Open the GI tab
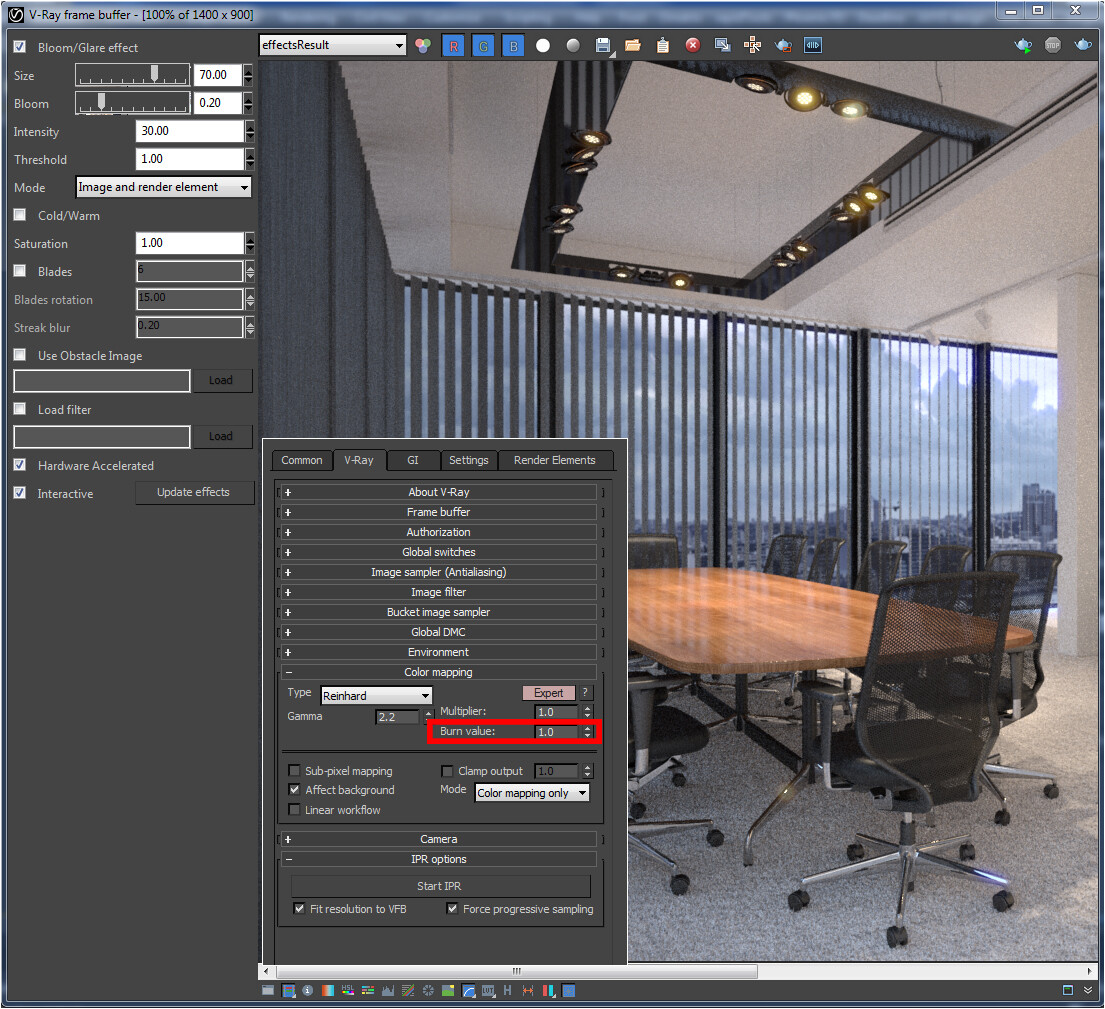Viewport: 1105px width, 1009px height. click(413, 460)
